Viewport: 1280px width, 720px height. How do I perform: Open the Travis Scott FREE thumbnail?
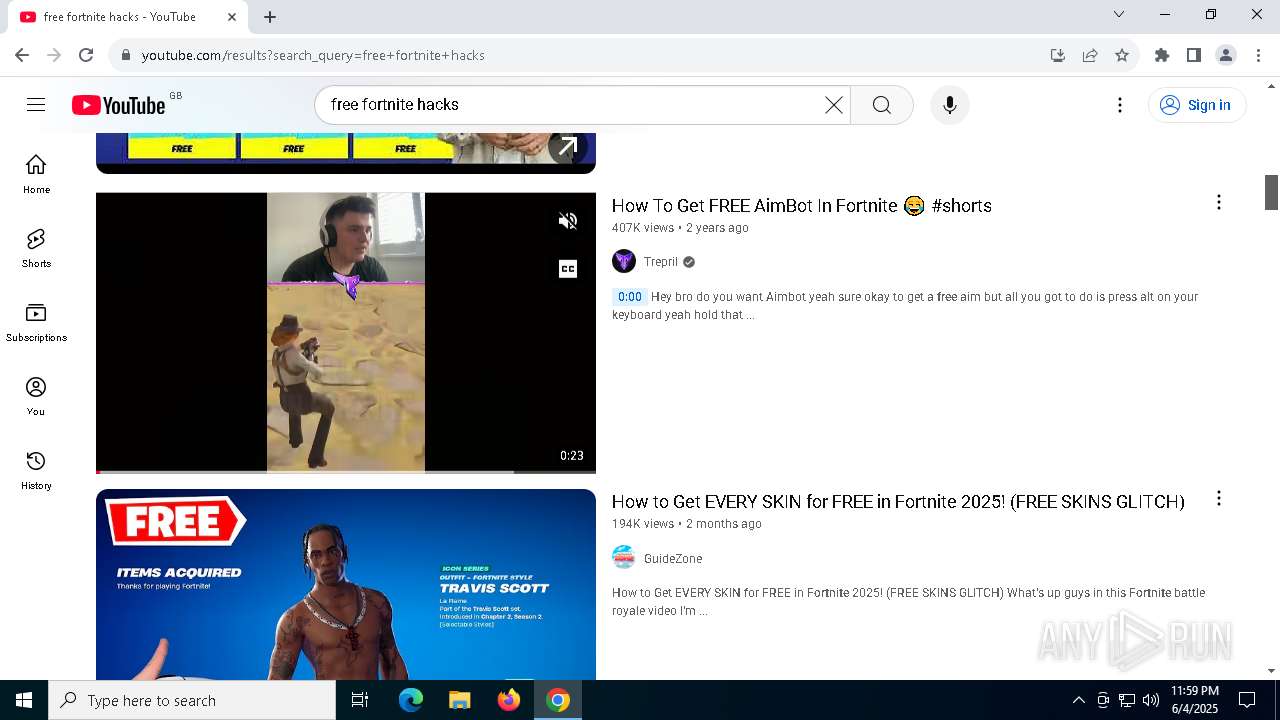pos(346,584)
